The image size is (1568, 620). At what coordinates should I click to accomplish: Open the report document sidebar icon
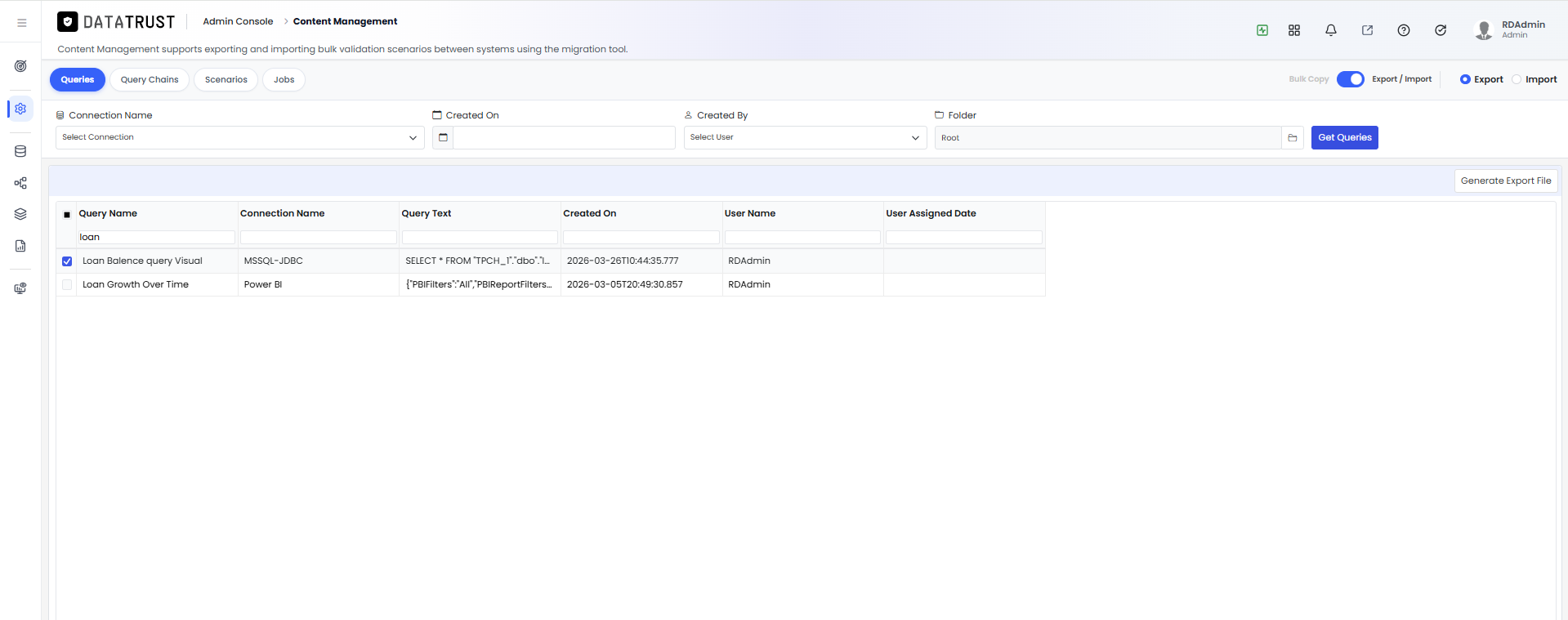[20, 246]
